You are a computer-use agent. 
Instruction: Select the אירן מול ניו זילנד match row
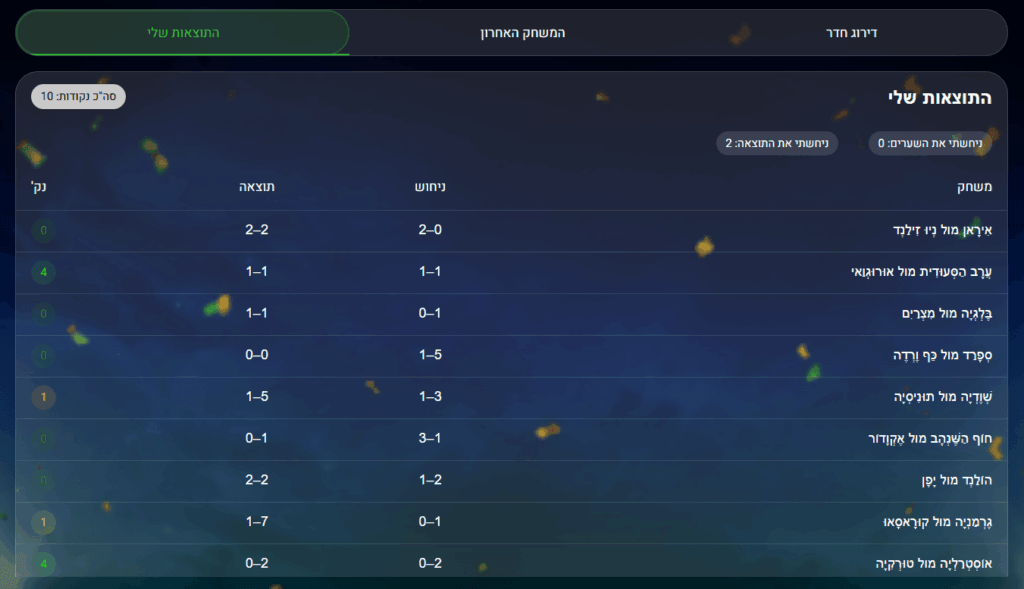511,231
